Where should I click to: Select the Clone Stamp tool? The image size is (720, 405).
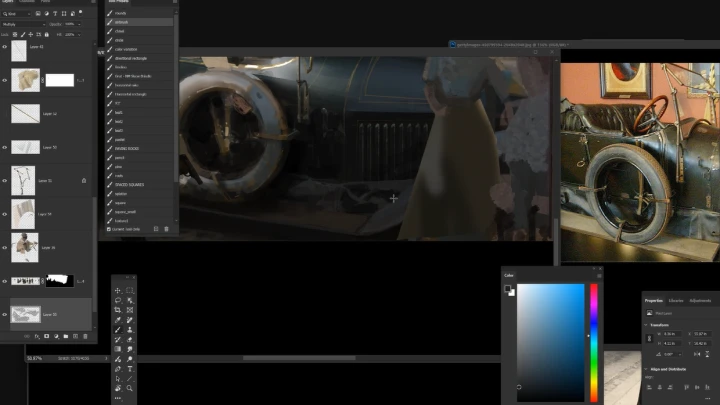click(x=130, y=329)
